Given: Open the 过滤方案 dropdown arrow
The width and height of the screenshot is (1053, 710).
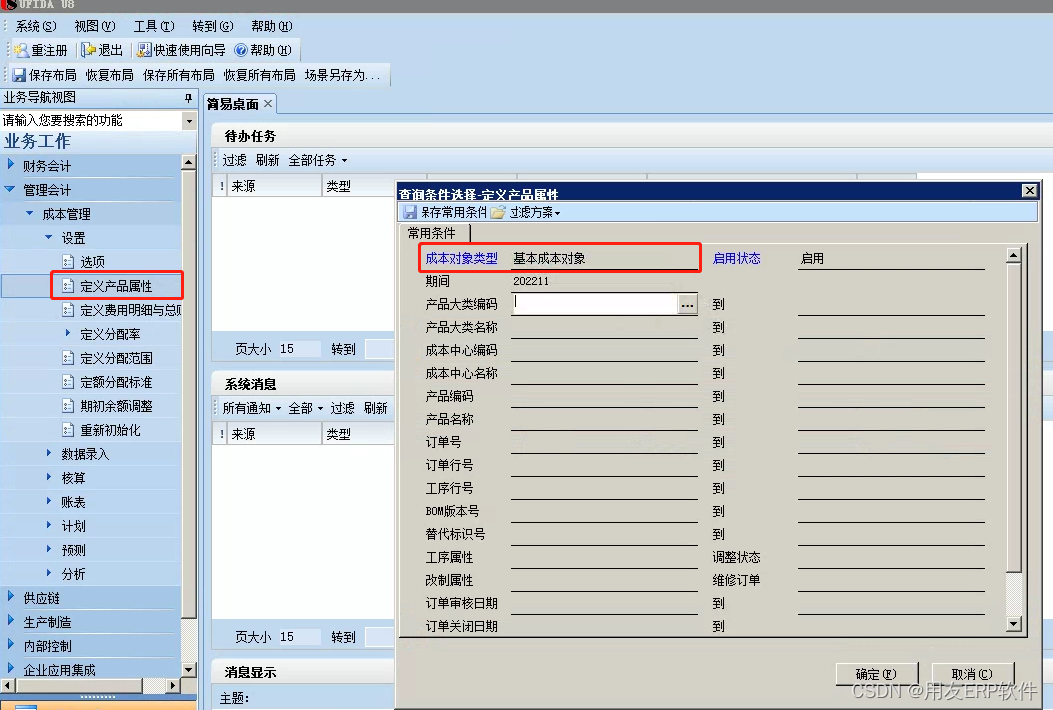Looking at the screenshot, I should [x=557, y=214].
